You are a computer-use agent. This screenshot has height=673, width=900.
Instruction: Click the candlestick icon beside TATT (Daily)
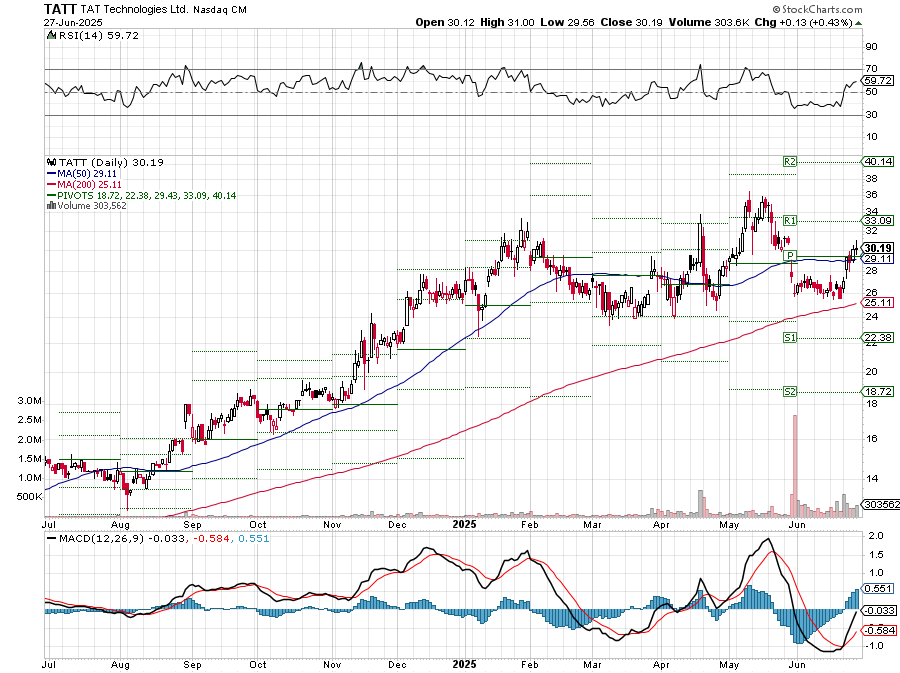coord(52,162)
